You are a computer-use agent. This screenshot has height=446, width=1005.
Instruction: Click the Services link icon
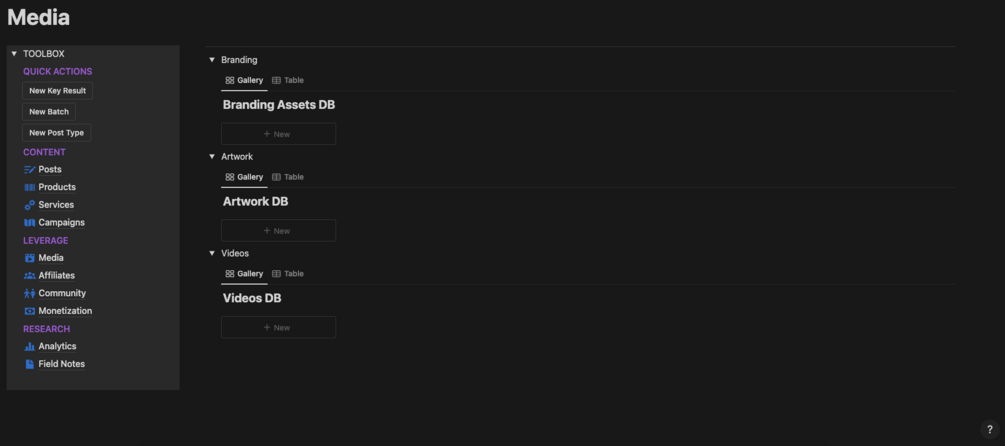tap(29, 205)
